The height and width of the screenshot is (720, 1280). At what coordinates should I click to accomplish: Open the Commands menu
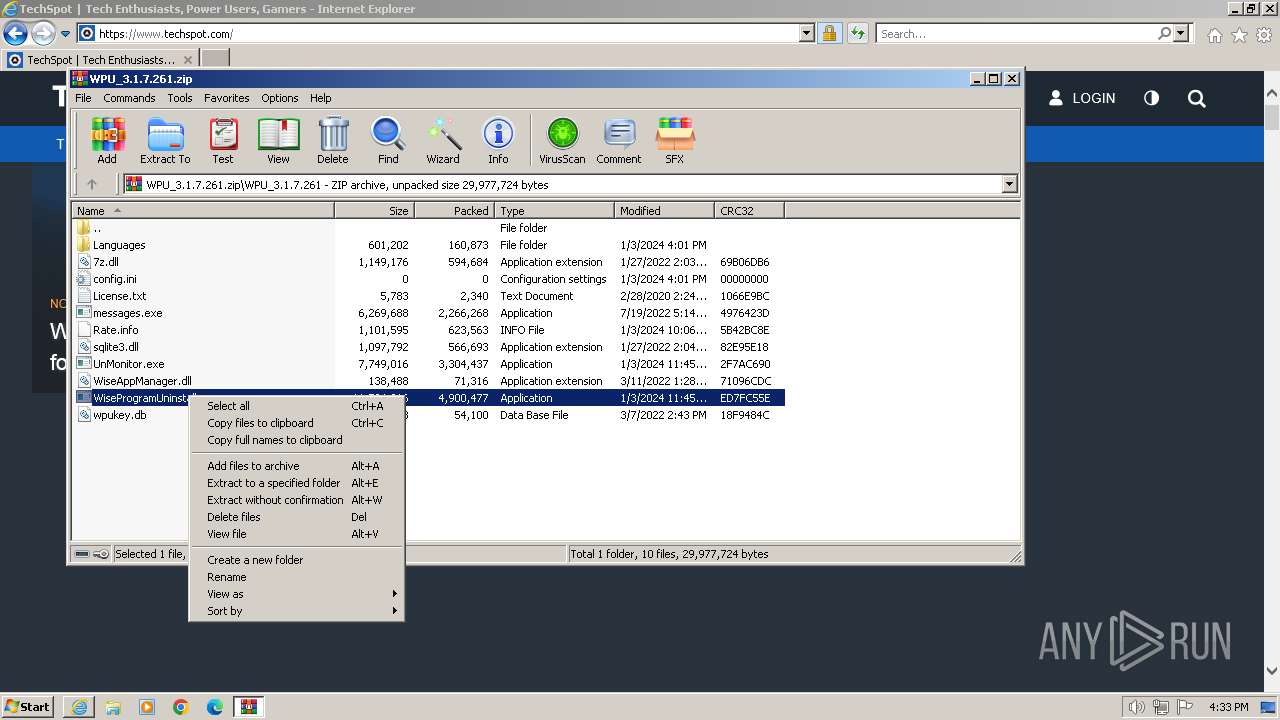tap(129, 98)
